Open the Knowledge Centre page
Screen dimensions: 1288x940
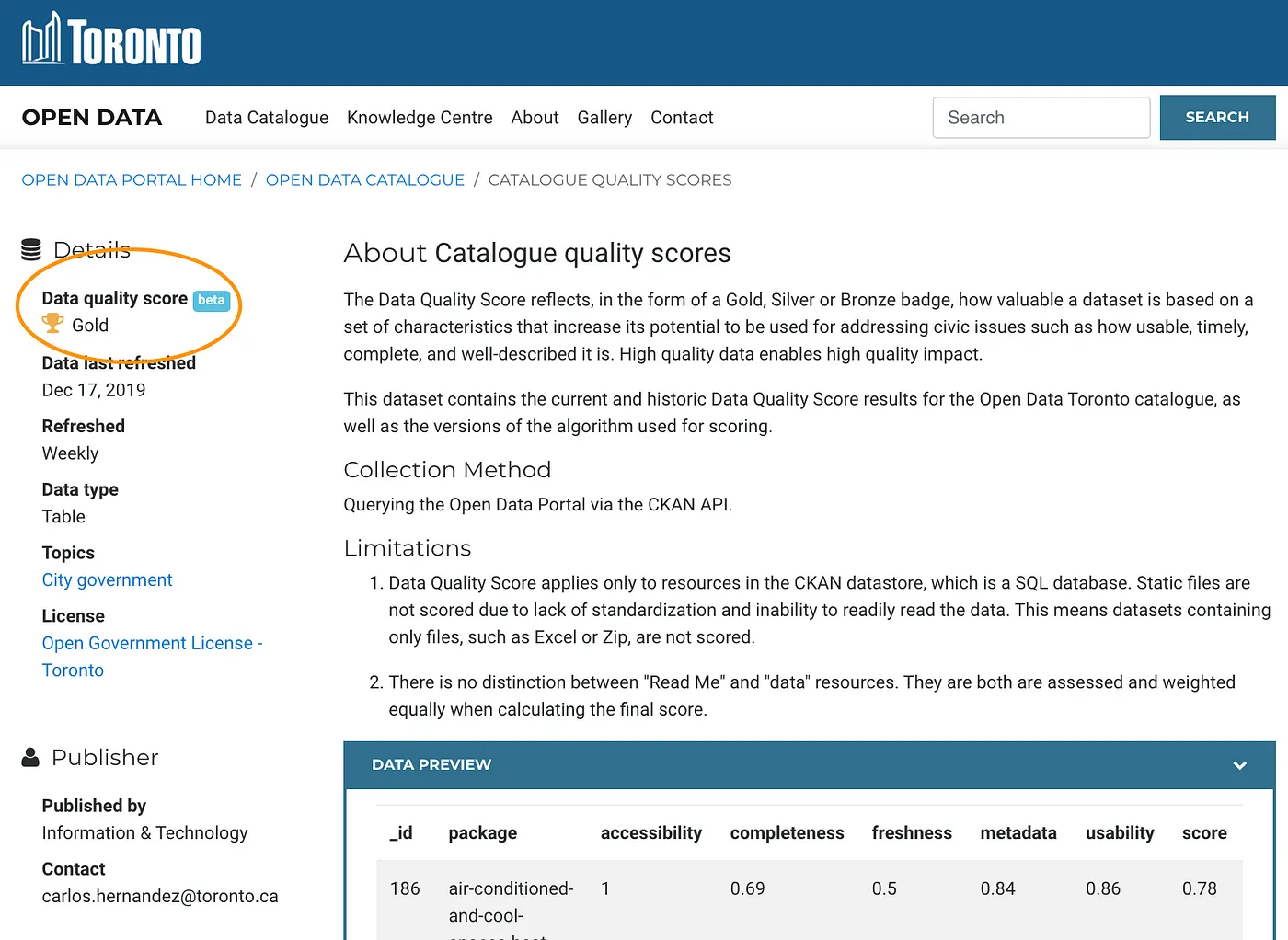tap(420, 118)
